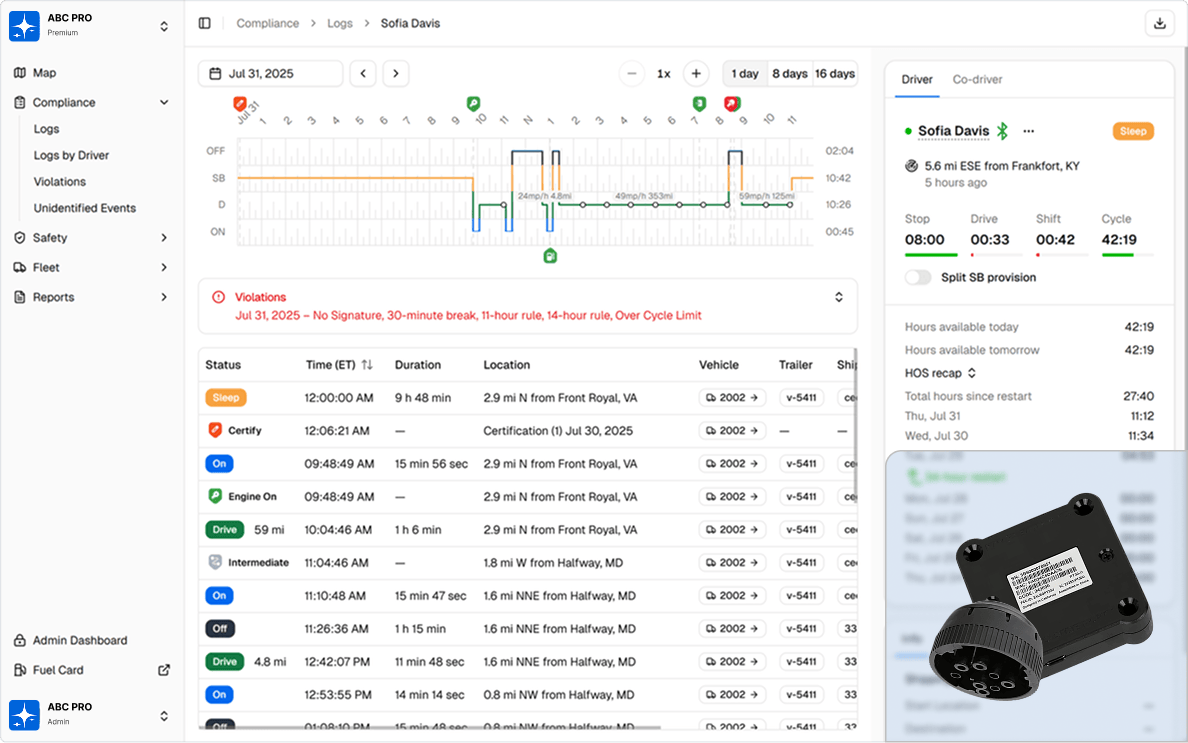Go to next day arrow
Viewport: 1188px width, 743px height.
pos(396,74)
